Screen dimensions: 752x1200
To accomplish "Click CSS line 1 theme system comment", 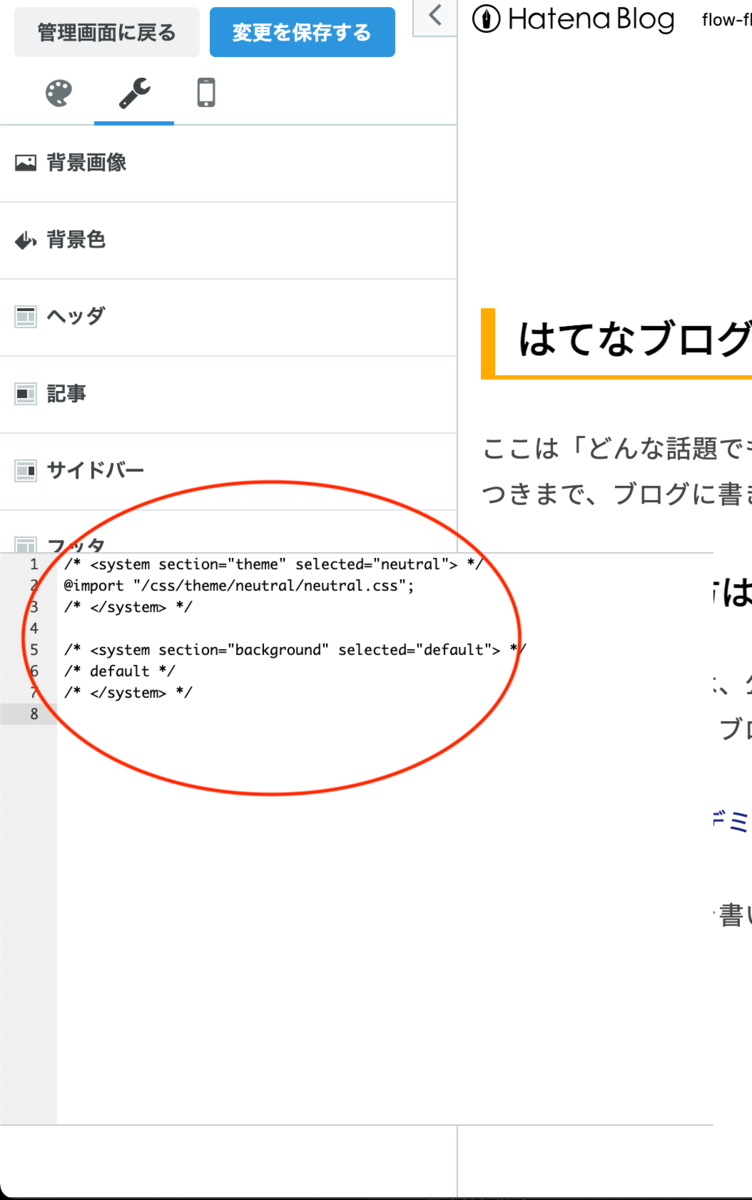I will 274,564.
